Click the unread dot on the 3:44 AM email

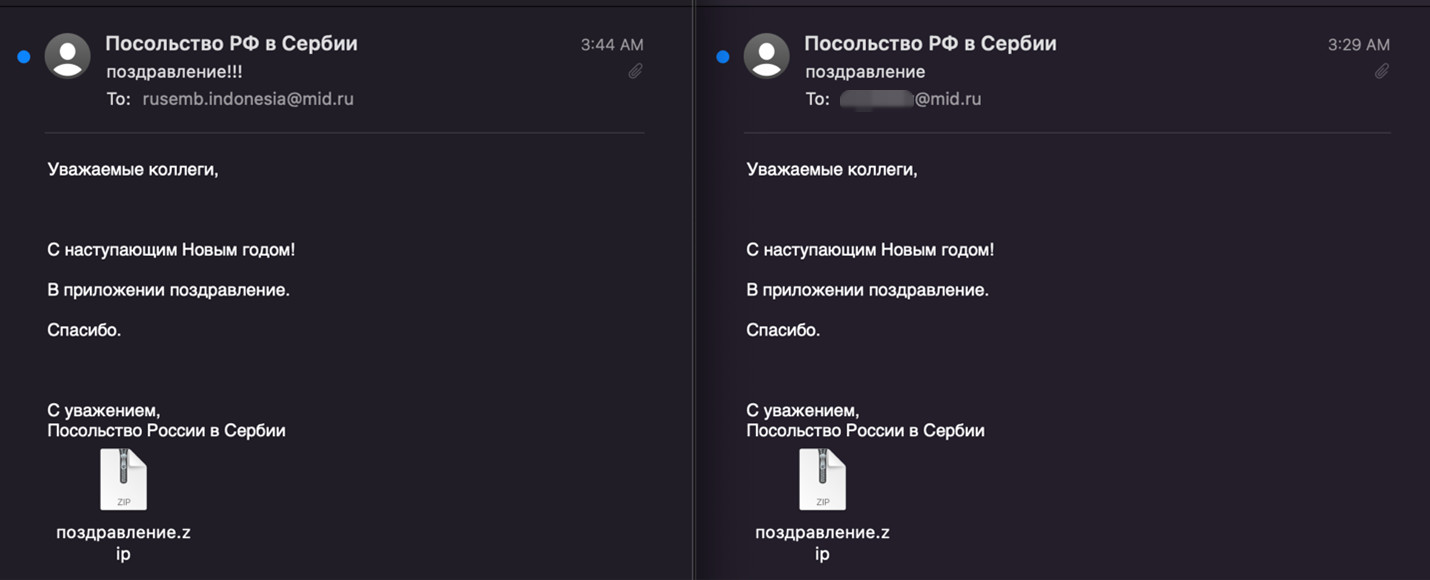(x=24, y=57)
